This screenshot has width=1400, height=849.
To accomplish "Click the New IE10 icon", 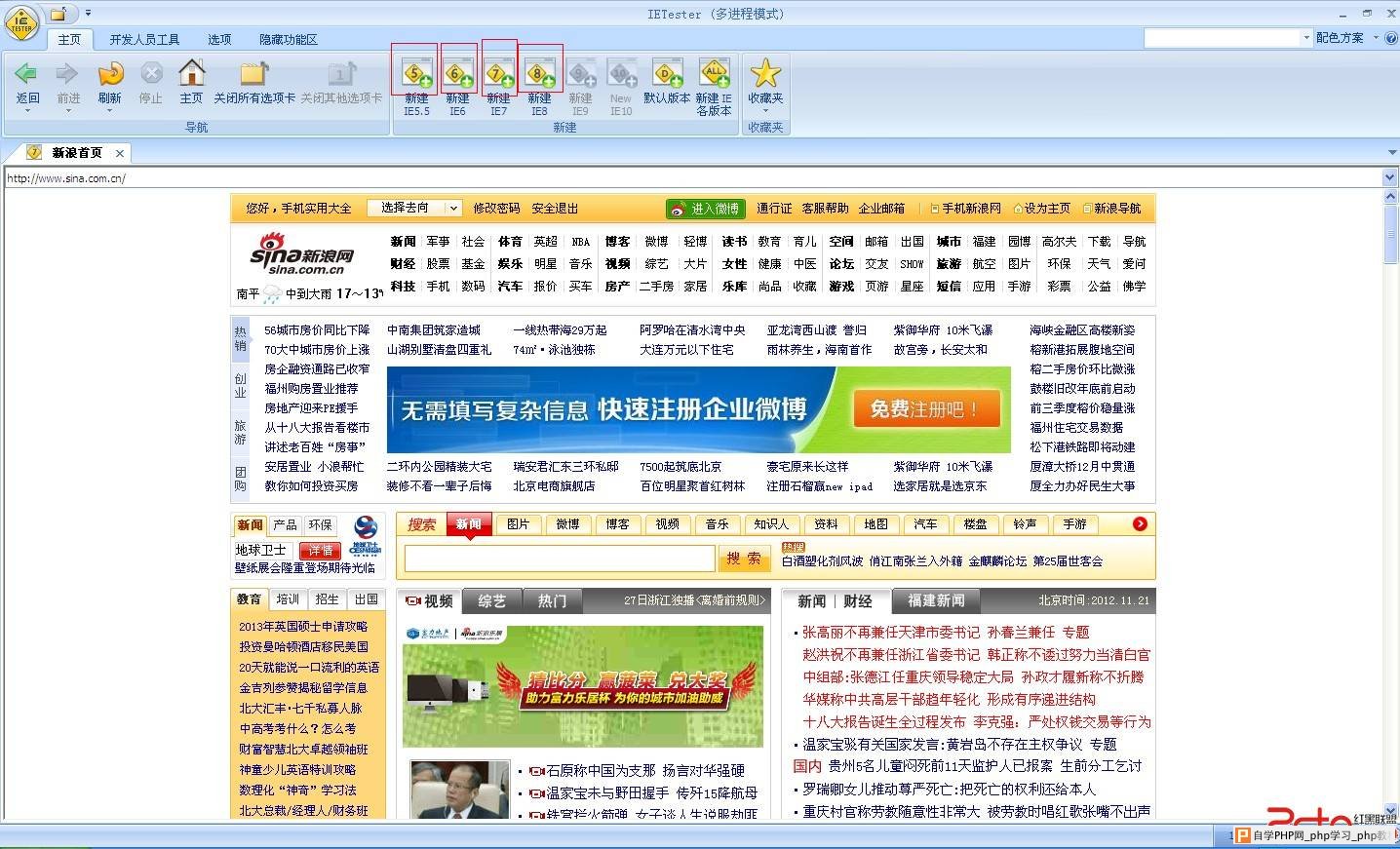I will click(x=622, y=73).
